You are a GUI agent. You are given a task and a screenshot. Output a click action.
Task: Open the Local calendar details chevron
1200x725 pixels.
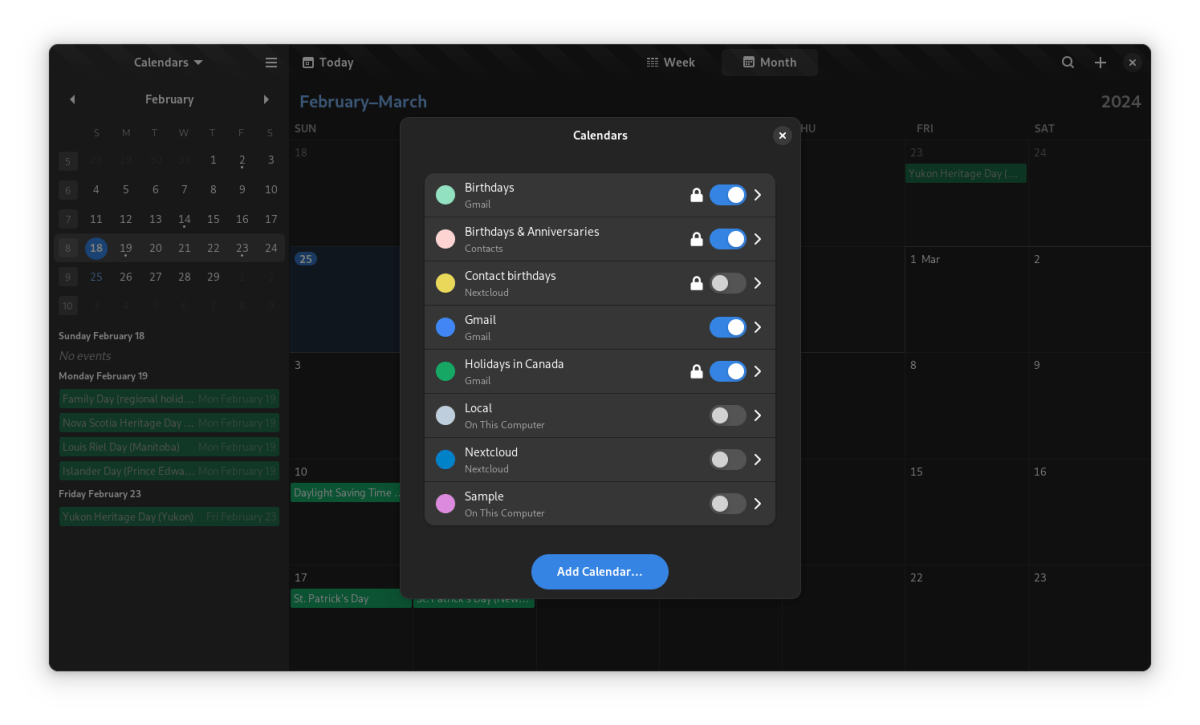758,415
